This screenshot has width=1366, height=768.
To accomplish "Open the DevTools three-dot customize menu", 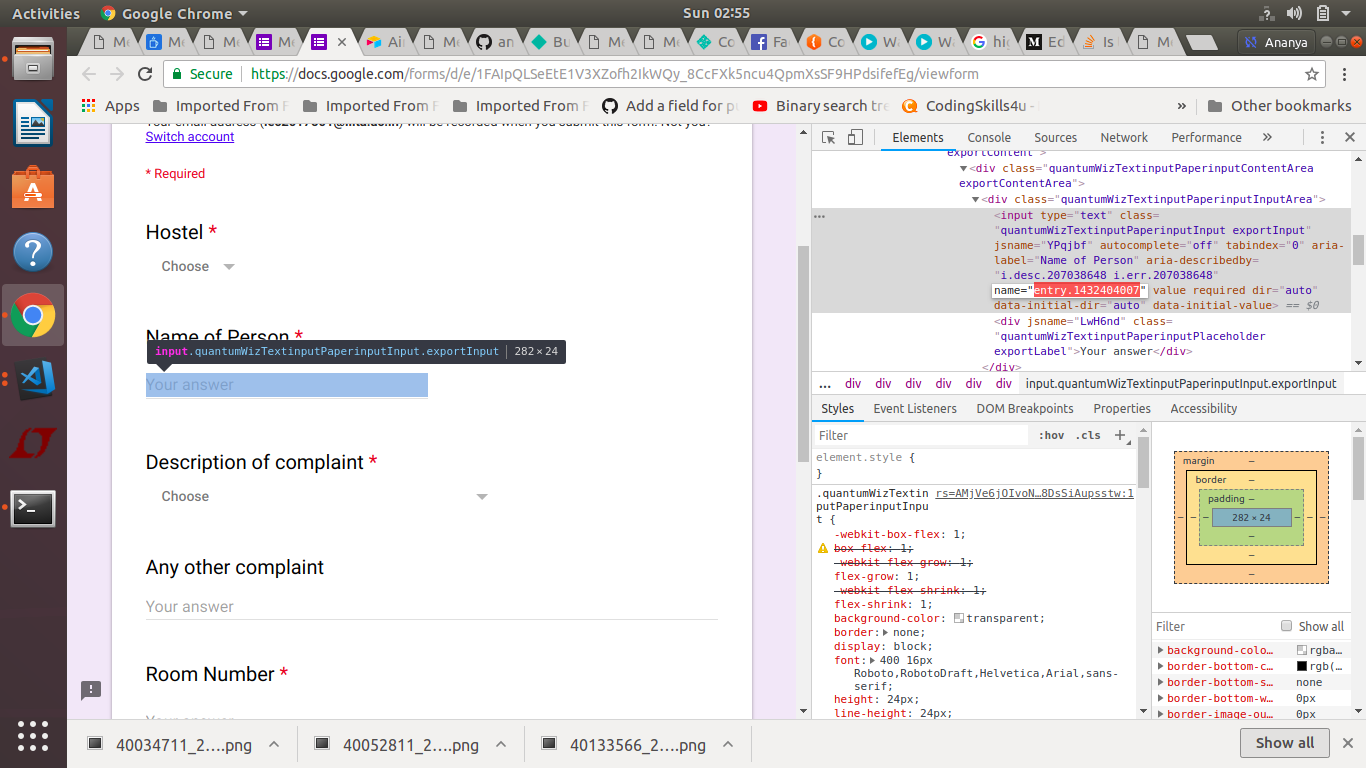I will tap(1322, 138).
